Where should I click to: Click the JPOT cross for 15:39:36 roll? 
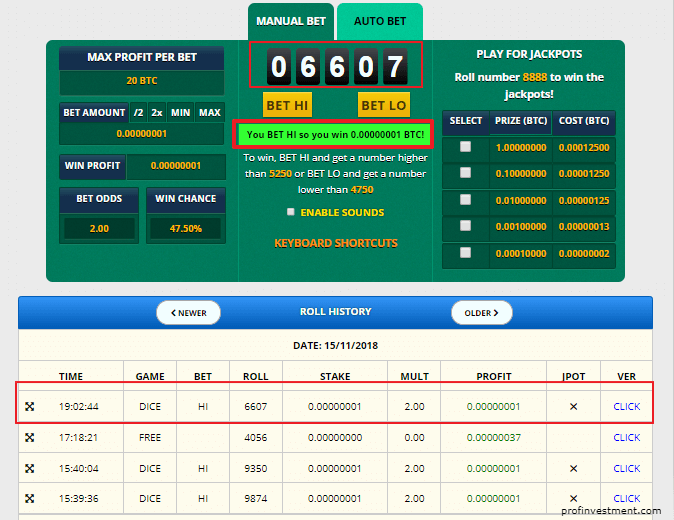573,499
